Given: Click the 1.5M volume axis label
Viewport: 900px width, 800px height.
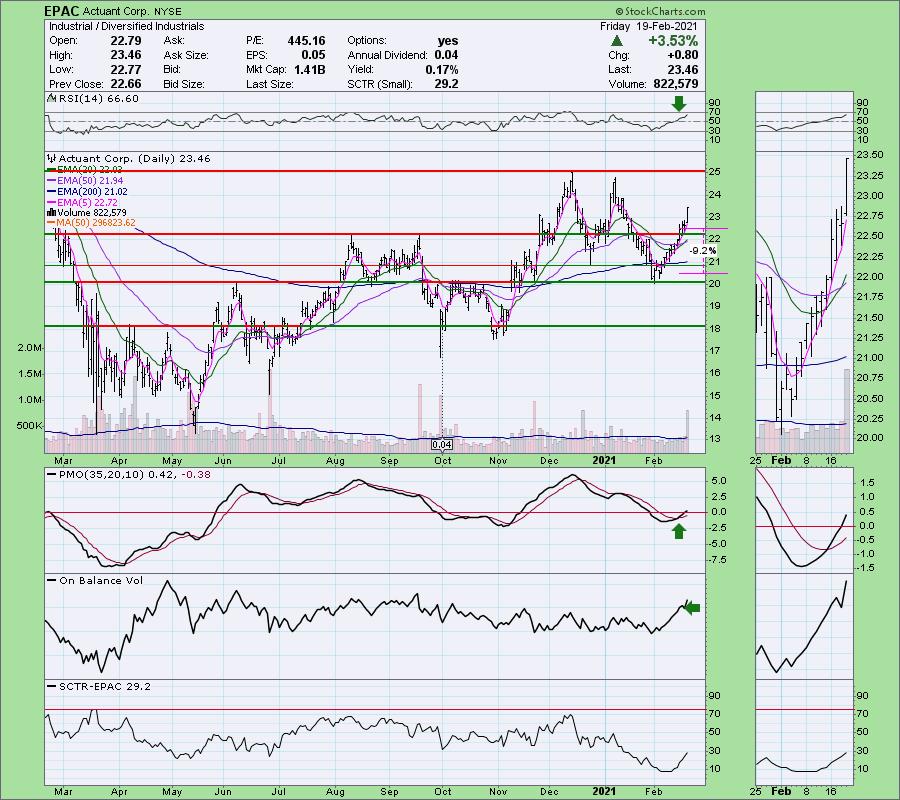Looking at the screenshot, I should (29, 374).
